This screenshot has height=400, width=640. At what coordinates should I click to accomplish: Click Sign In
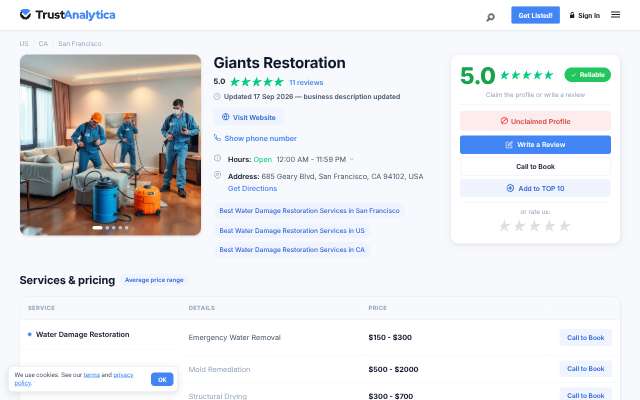coord(589,16)
